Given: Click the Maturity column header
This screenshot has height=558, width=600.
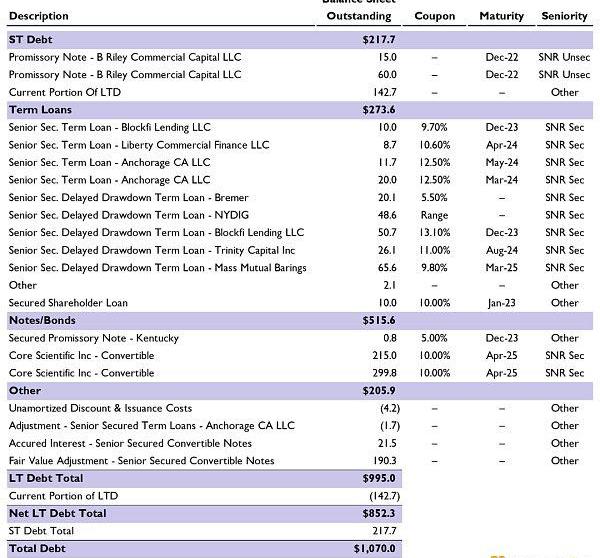Looking at the screenshot, I should click(501, 16).
